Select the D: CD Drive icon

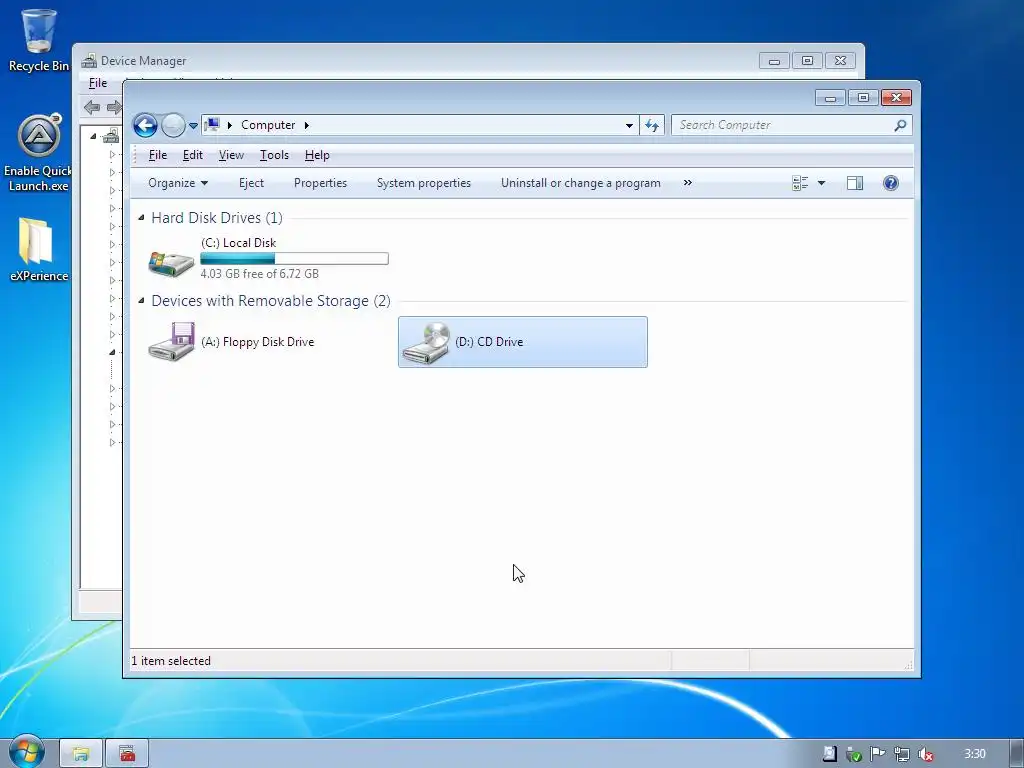(426, 343)
